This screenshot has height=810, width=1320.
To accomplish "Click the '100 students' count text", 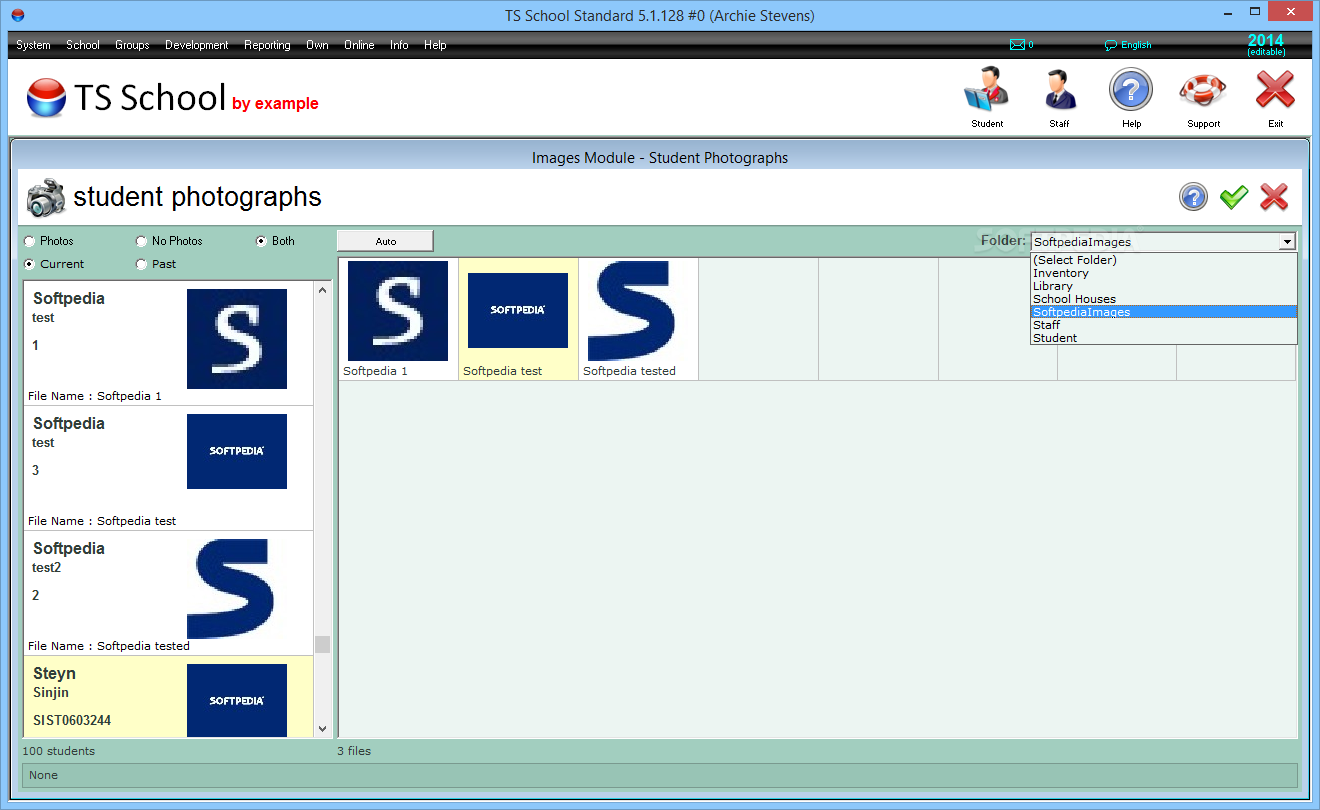I will click(x=59, y=751).
